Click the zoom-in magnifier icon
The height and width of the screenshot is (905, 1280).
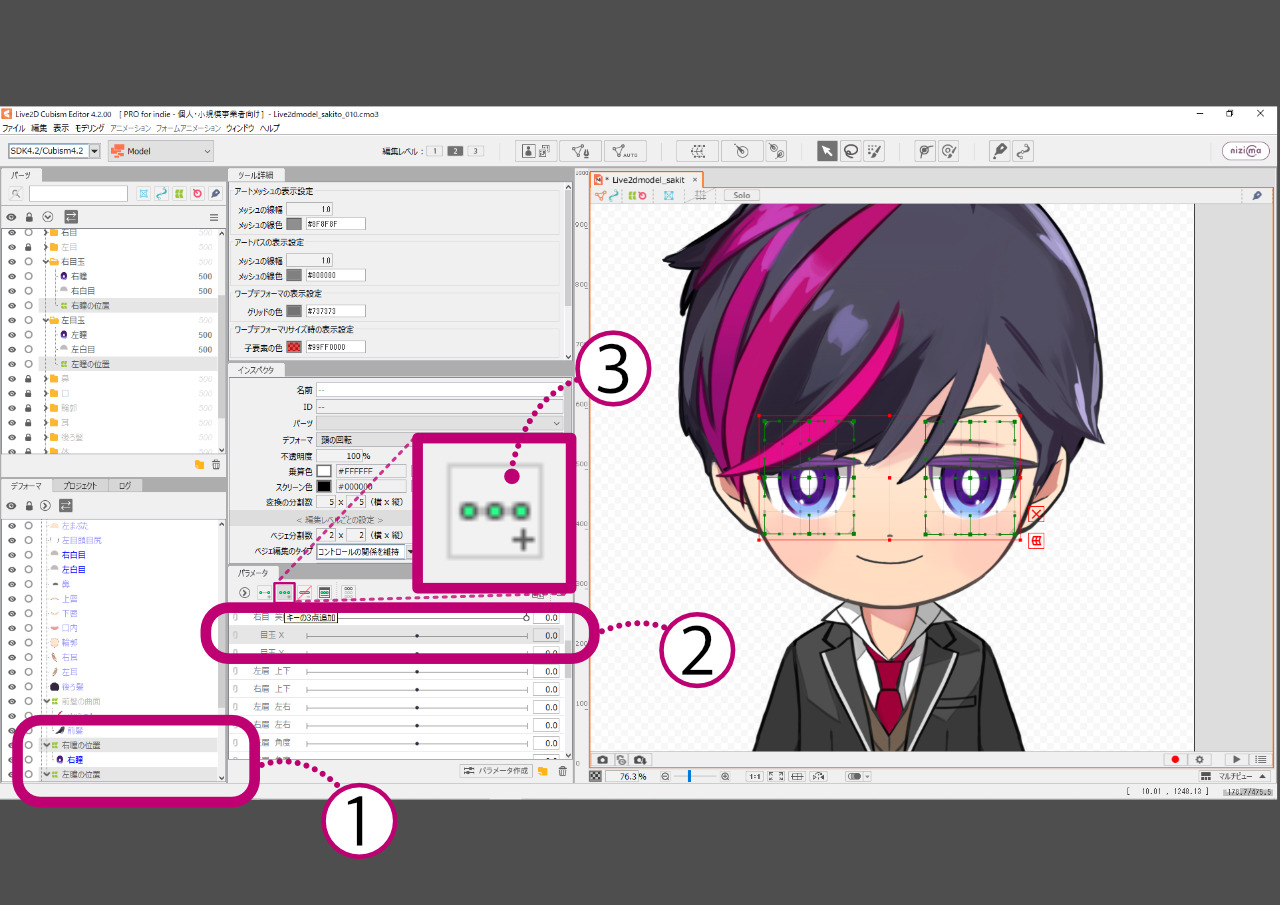pos(725,776)
